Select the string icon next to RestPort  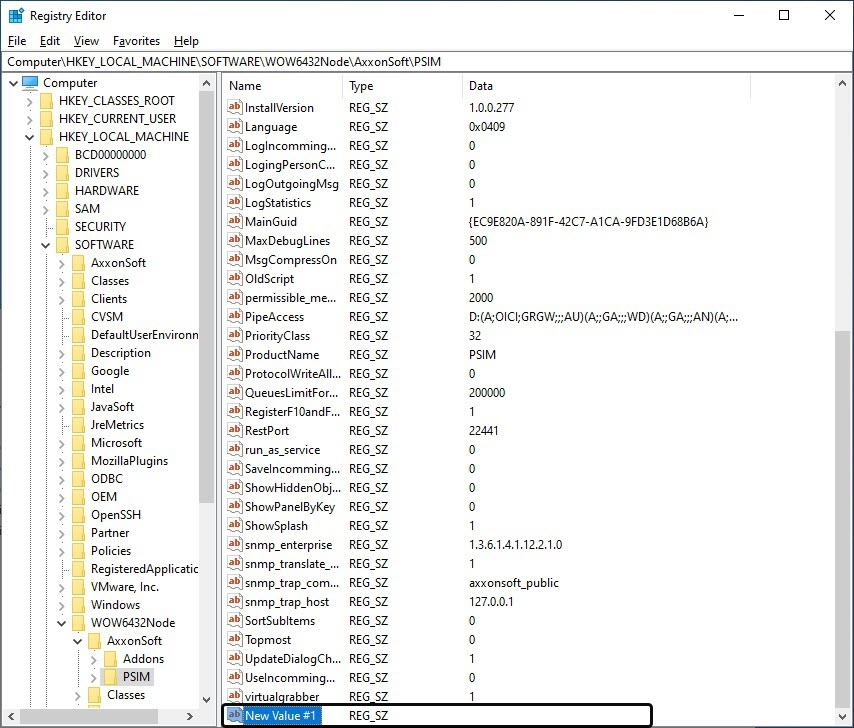point(235,431)
